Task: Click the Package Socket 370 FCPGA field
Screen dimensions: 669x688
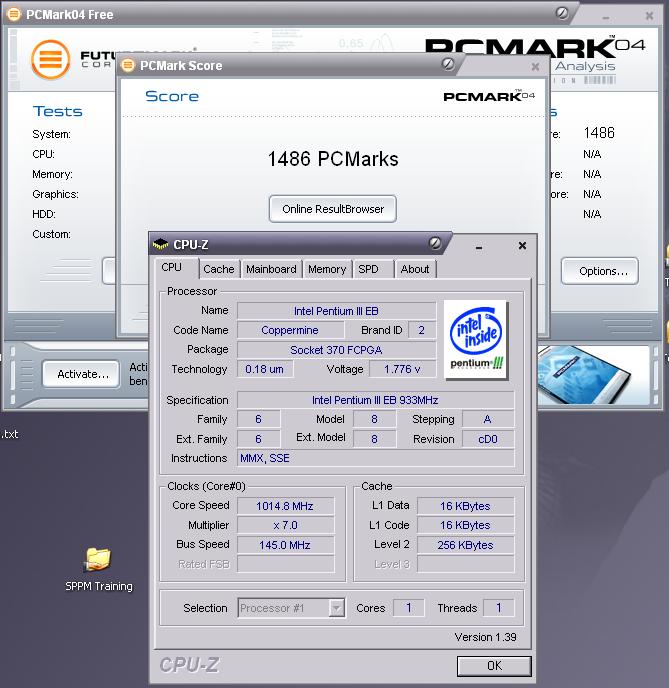Action: pyautogui.click(x=336, y=350)
